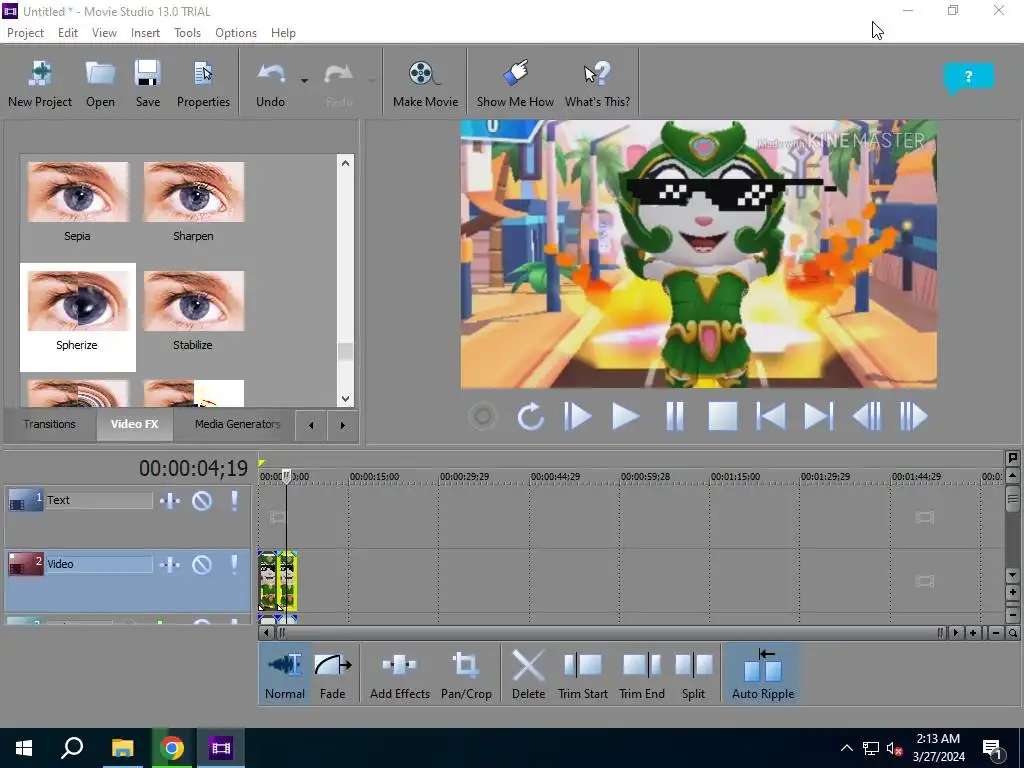Click Make Movie film reel icon
The width and height of the screenshot is (1024, 768).
click(x=424, y=73)
